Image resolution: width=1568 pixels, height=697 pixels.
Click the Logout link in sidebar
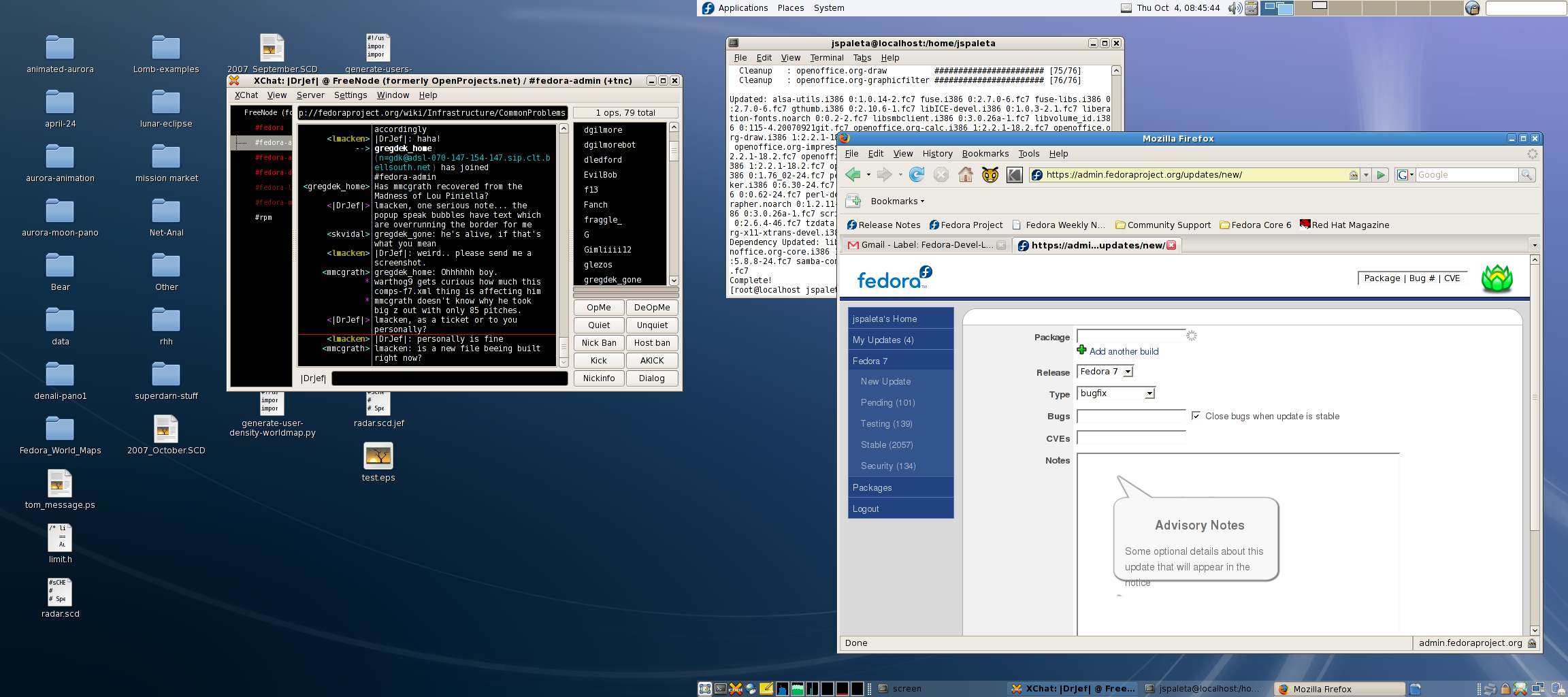[866, 508]
